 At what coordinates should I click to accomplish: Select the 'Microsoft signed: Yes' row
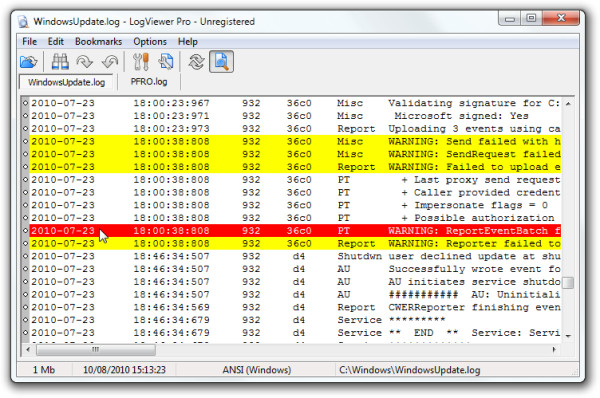295,116
